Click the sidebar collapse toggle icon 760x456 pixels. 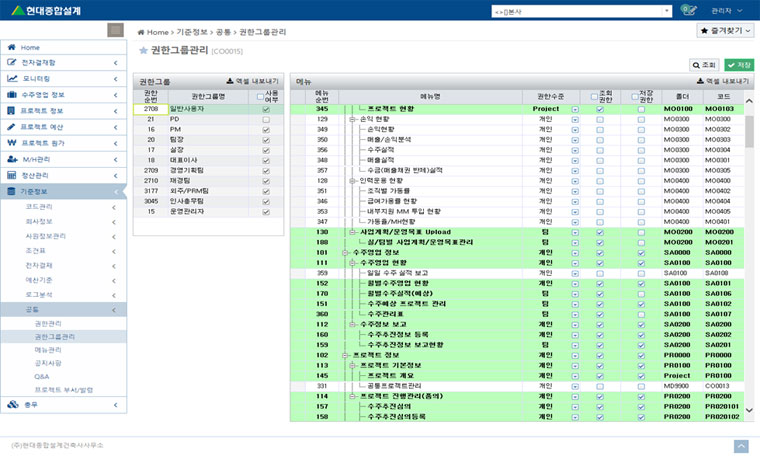tap(115, 30)
